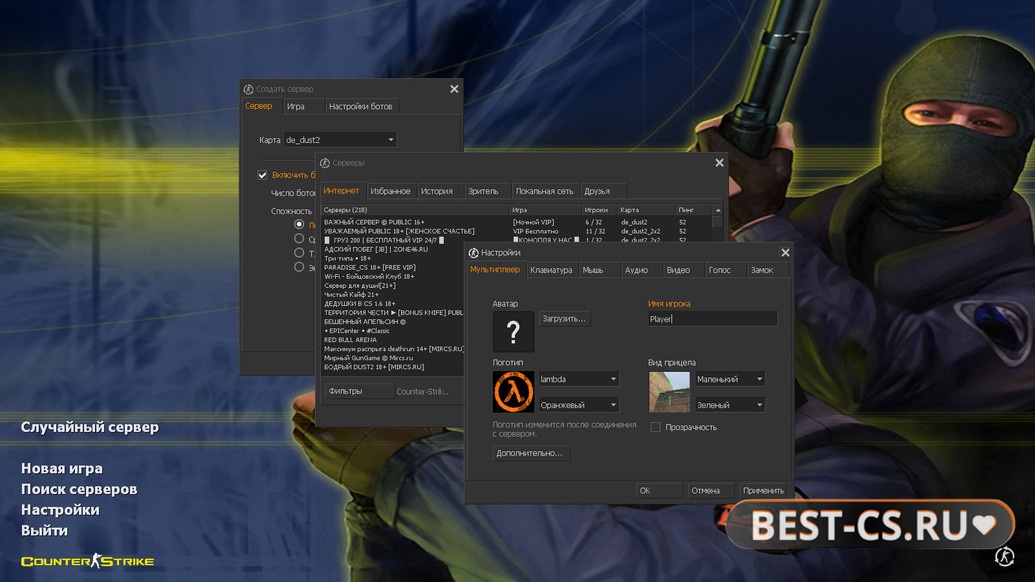The height and width of the screenshot is (582, 1035).
Task: Enable the Прозрачность checkbox
Action: (x=655, y=427)
